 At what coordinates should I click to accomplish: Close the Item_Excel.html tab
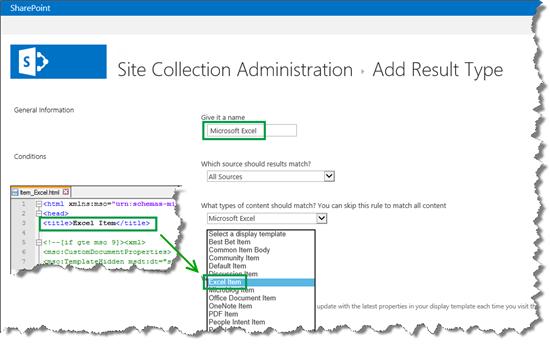tap(66, 192)
